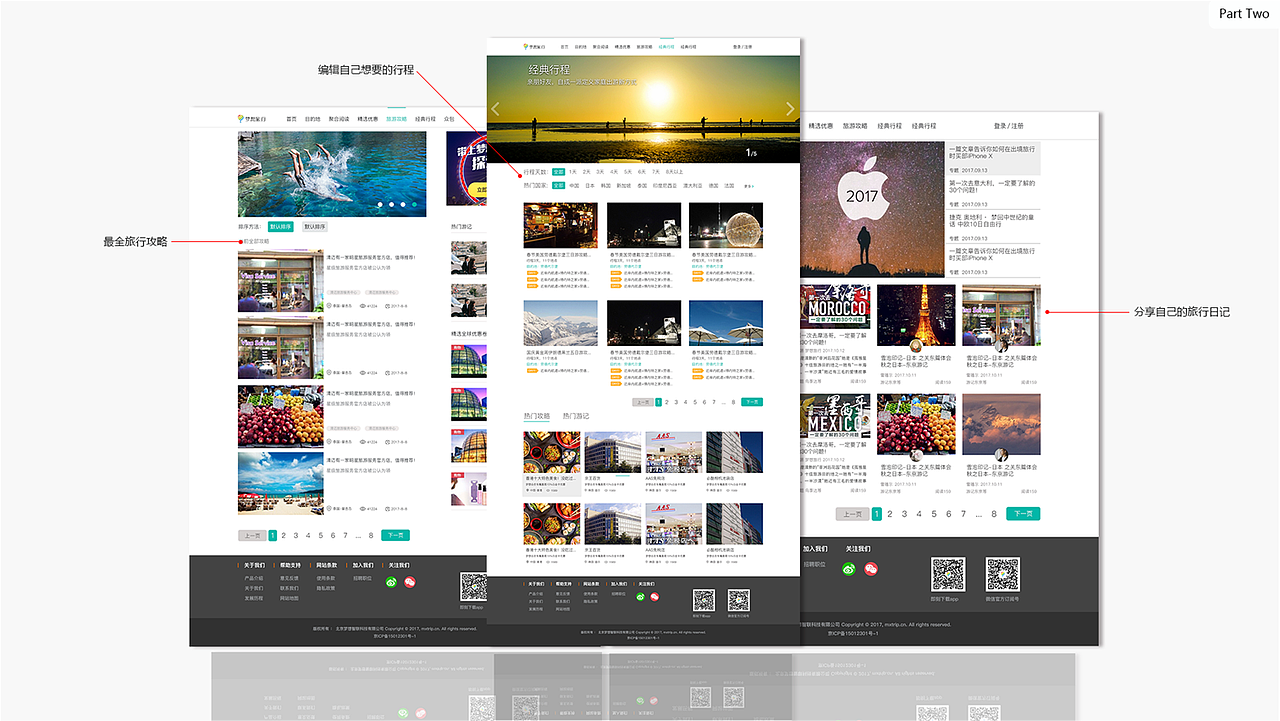Viewport: 1280px width, 721px height.
Task: Click the right page's 下一页 button
Action: coord(1023,514)
